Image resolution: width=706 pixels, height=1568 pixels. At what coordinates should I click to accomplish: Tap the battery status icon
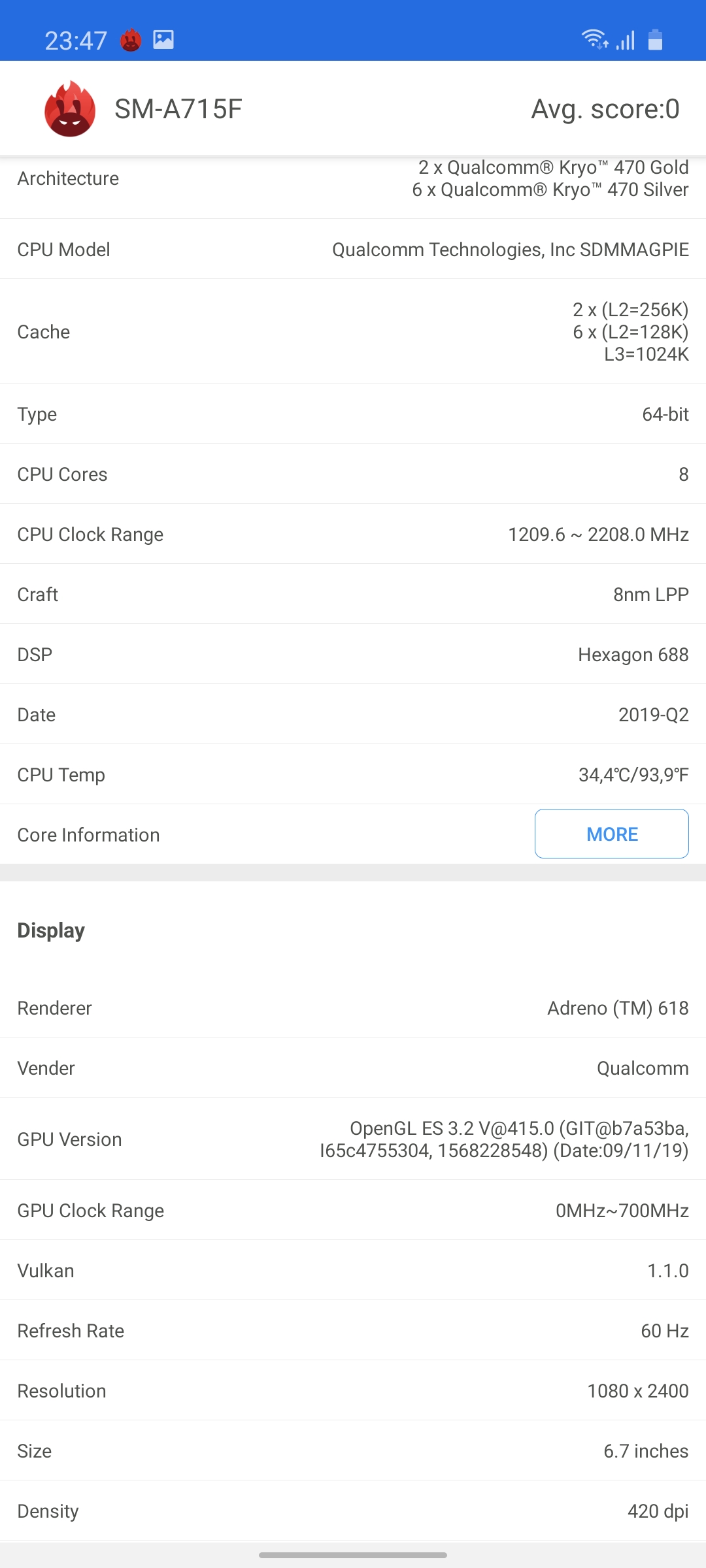click(x=655, y=40)
